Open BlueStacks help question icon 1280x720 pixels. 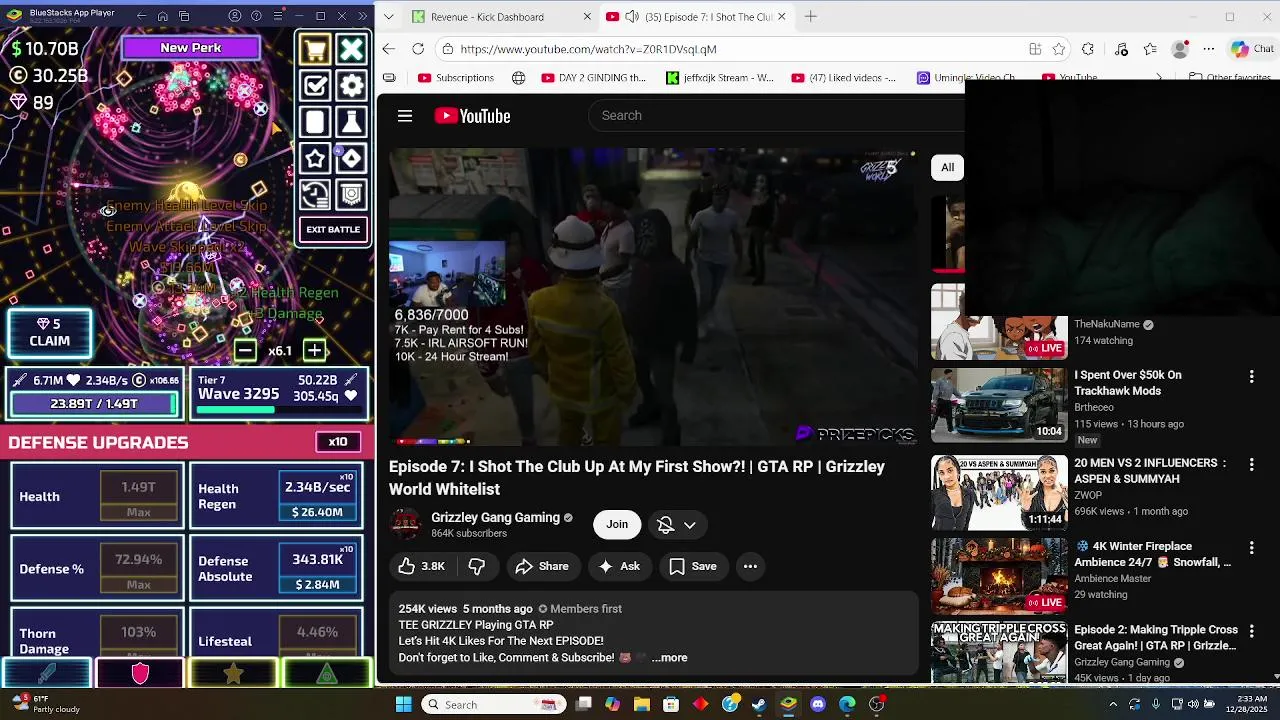coord(256,16)
